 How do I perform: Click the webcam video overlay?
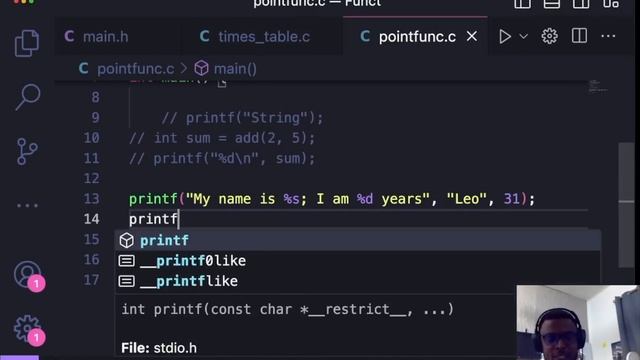tap(578, 322)
